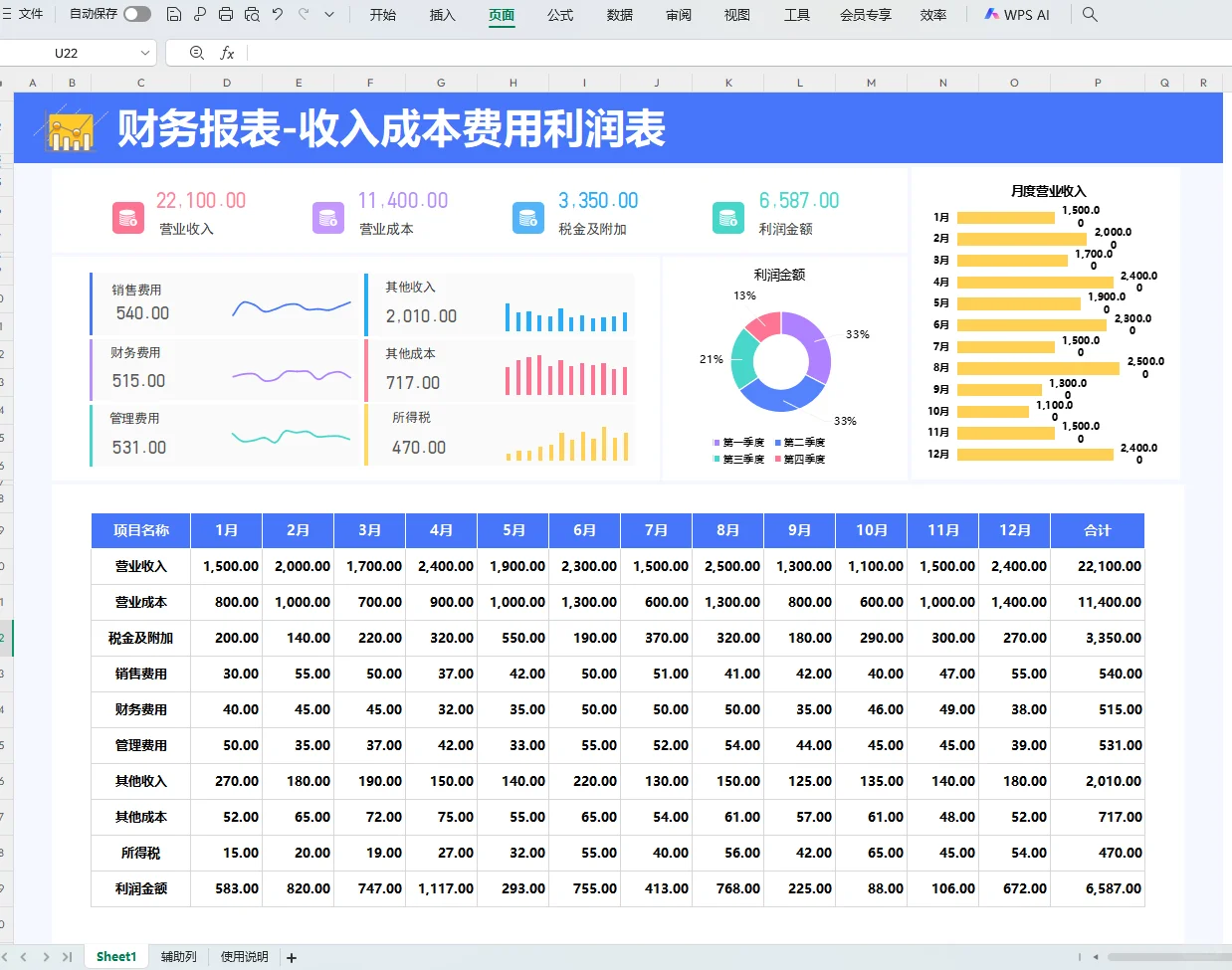Click the fx insert function icon
The height and width of the screenshot is (970, 1232).
click(x=227, y=53)
